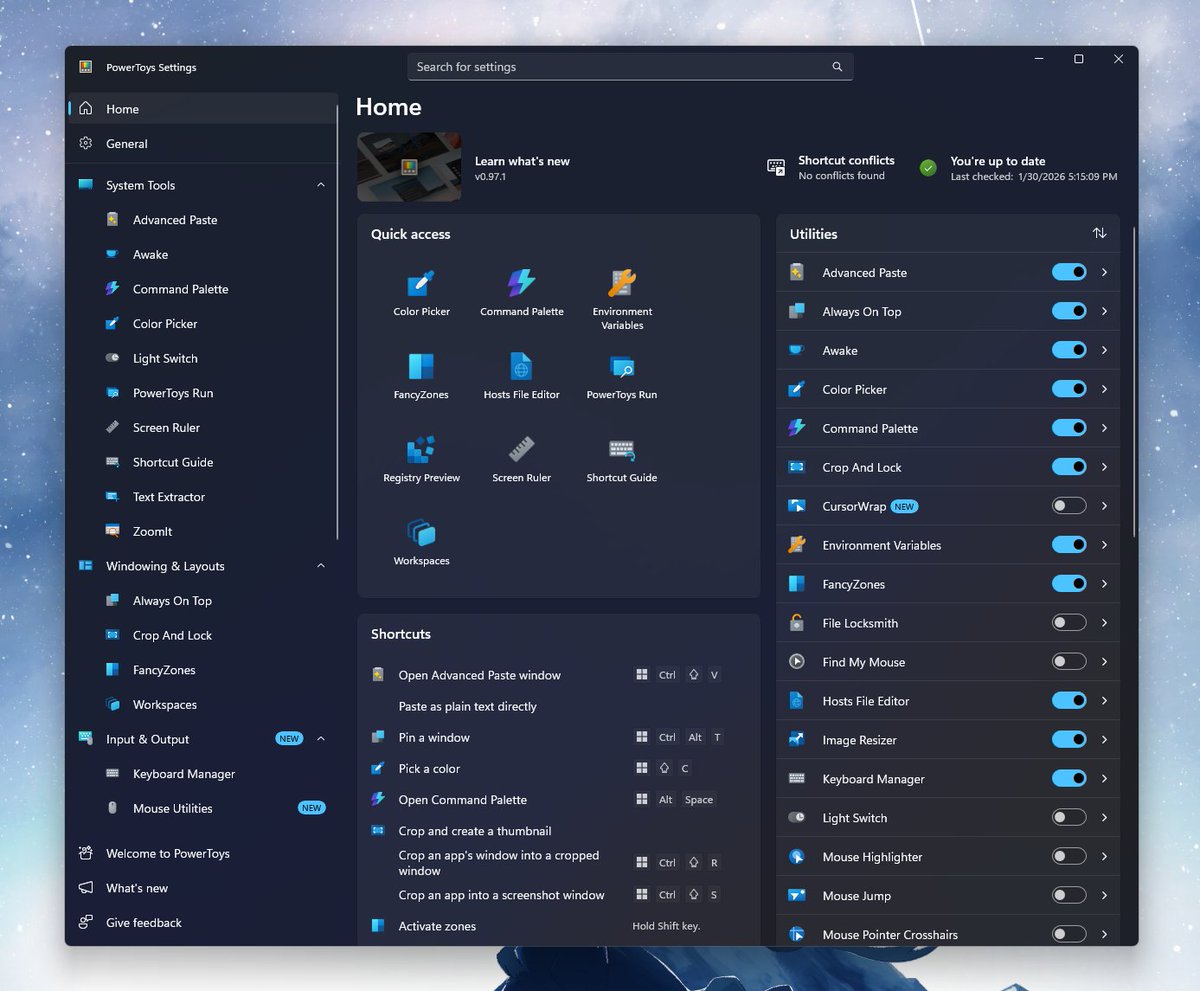Click the green up-to-date checkmark icon
The image size is (1200, 991).
pos(928,167)
